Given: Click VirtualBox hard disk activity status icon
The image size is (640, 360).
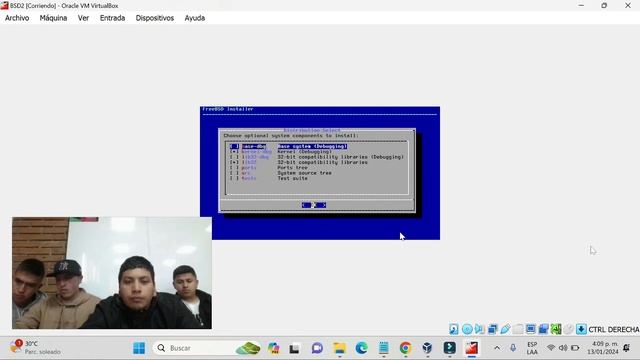Looking at the screenshot, I should click(454, 329).
